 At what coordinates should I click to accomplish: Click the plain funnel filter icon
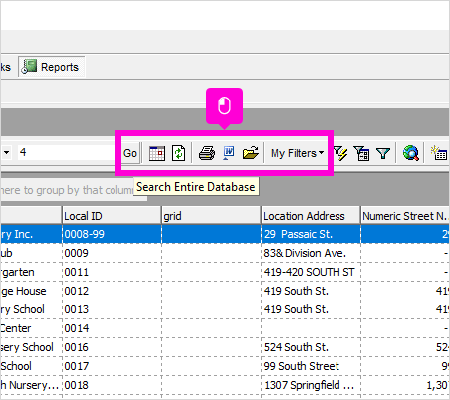383,153
